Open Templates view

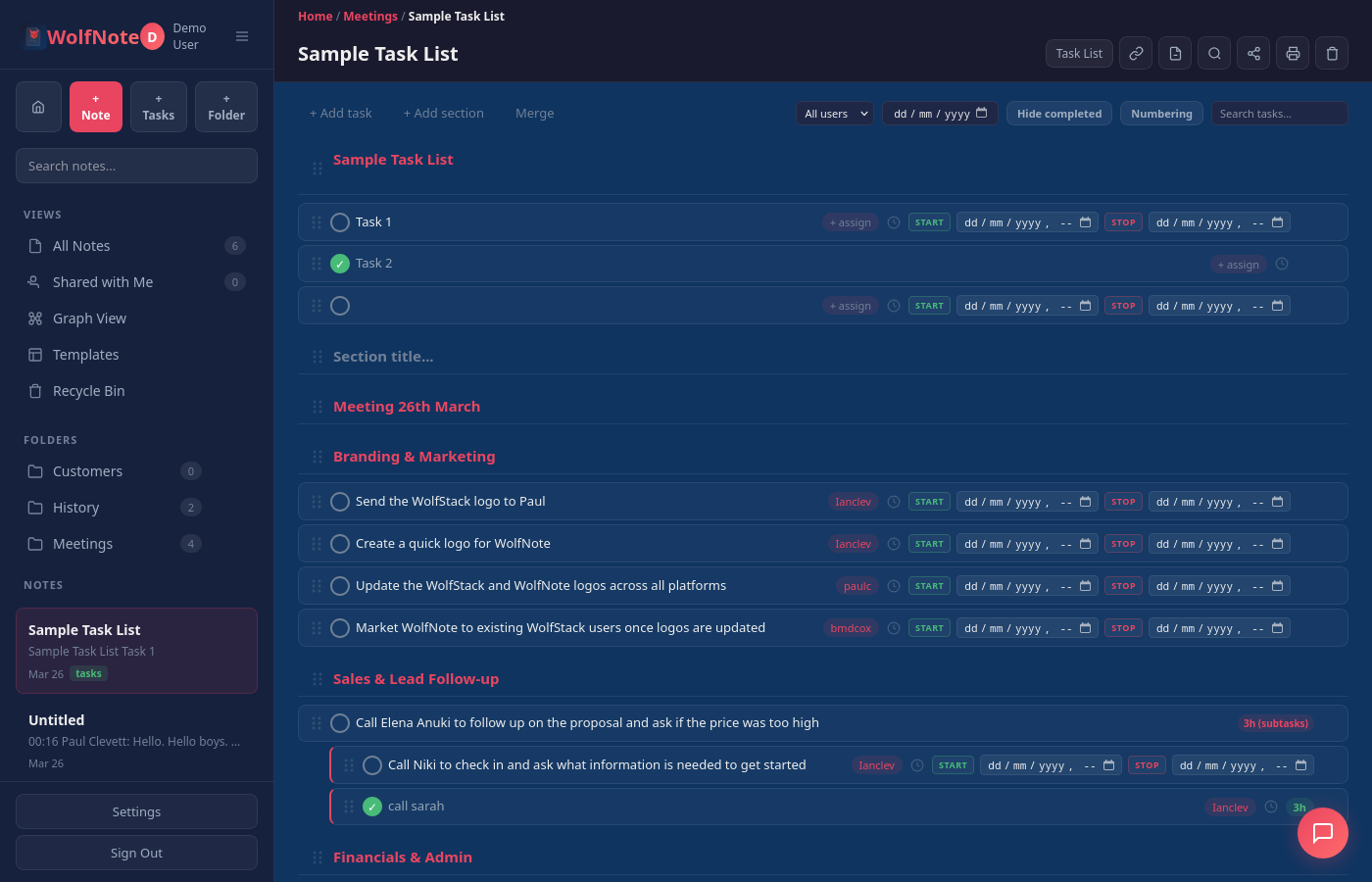(136, 355)
